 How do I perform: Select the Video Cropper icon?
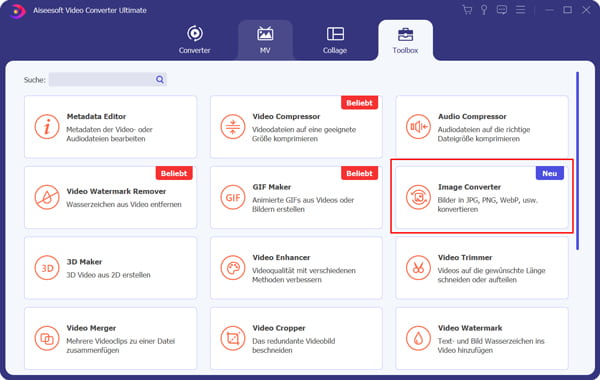pos(233,339)
